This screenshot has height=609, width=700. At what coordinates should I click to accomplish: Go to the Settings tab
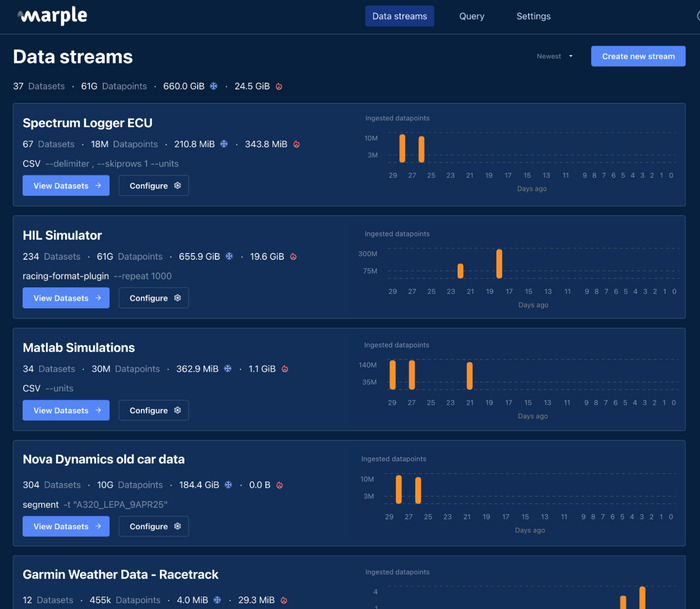[x=533, y=16]
